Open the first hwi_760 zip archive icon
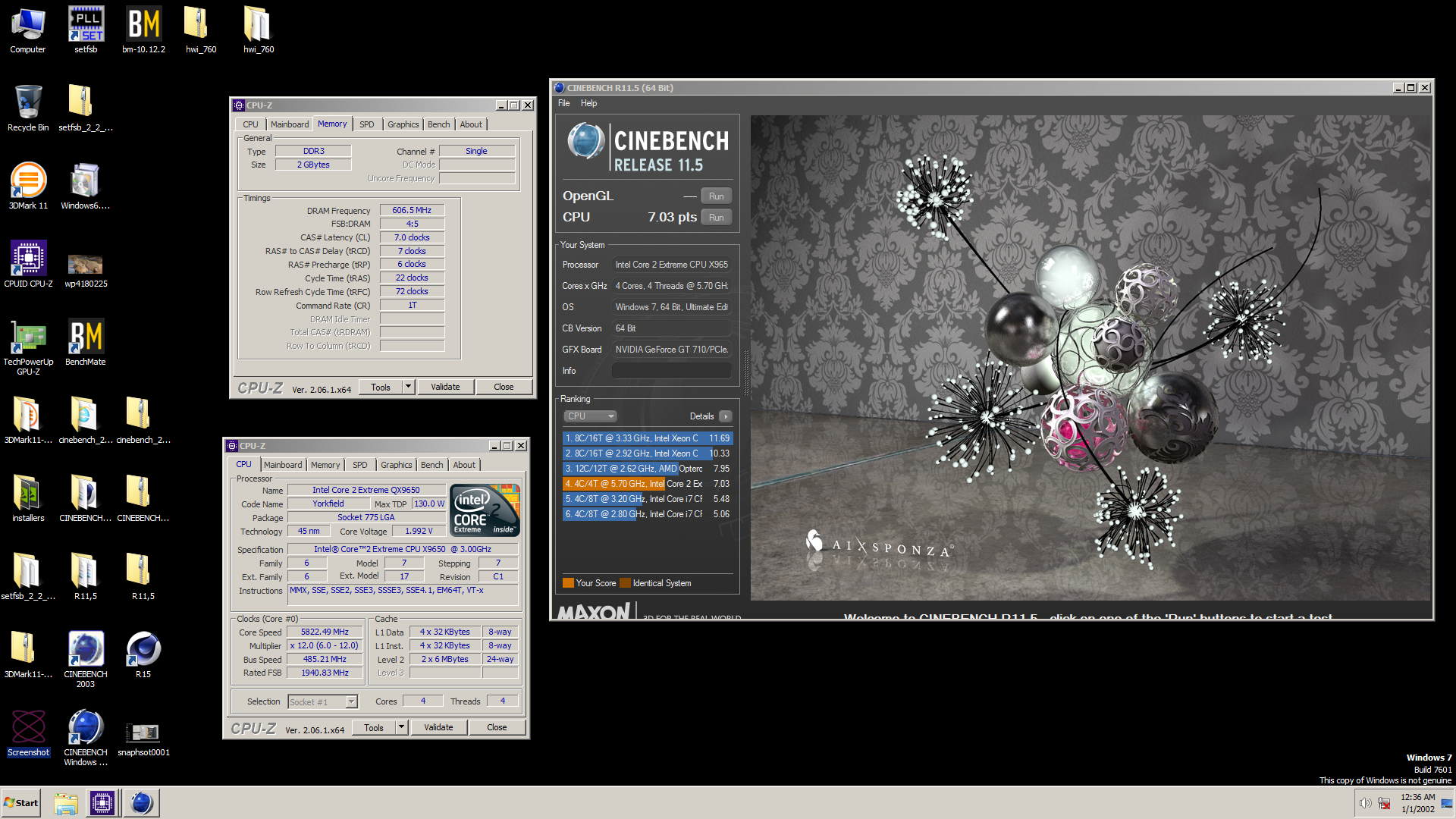This screenshot has width=1456, height=819. tap(201, 30)
